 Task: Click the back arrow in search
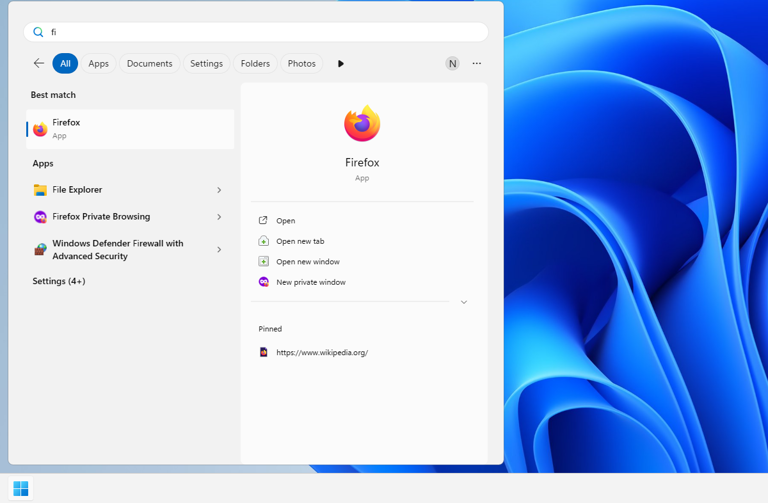pyautogui.click(x=39, y=63)
